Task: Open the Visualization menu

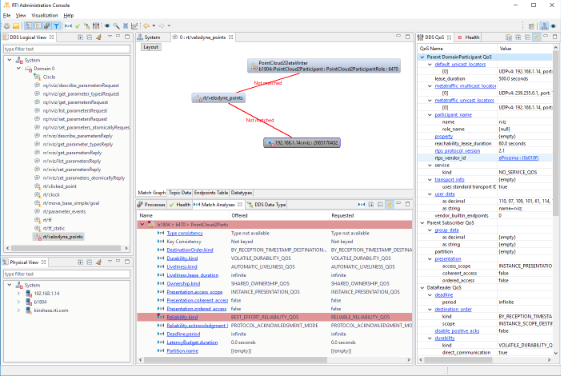Action: click(45, 15)
